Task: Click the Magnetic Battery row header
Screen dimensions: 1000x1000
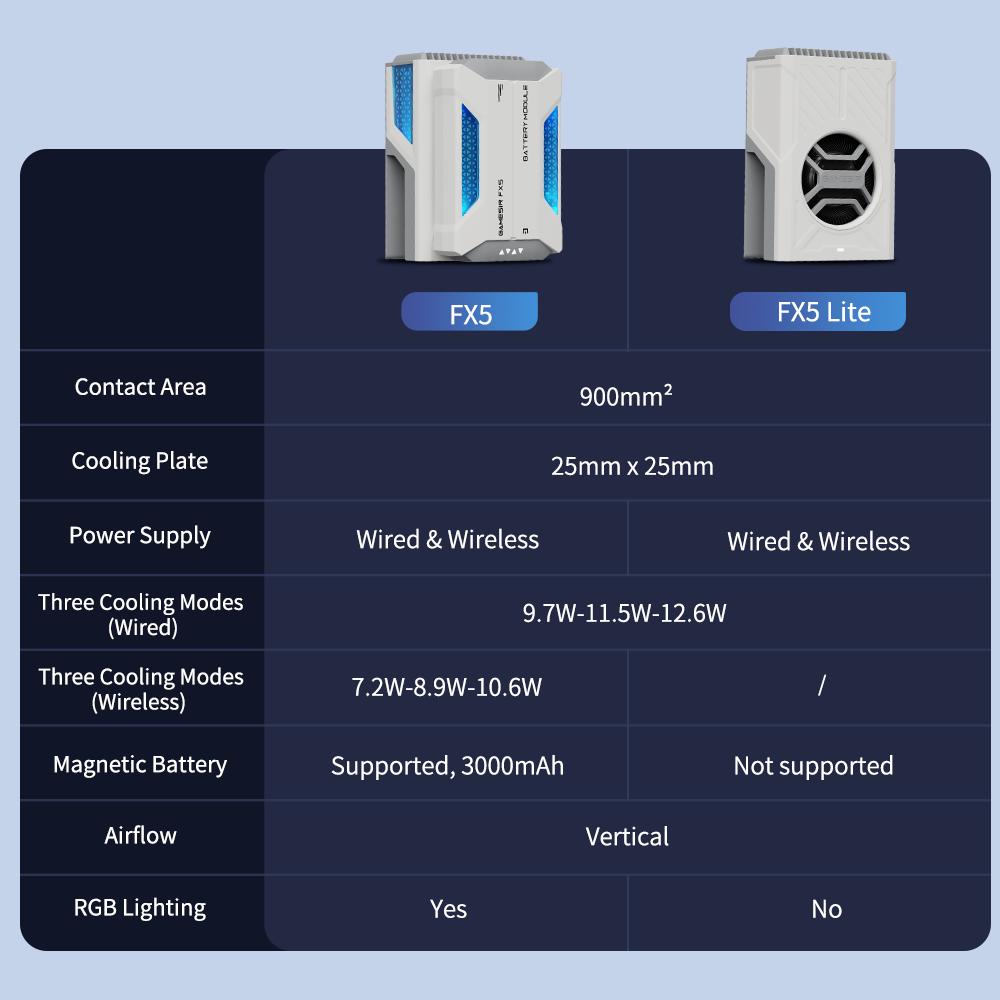Action: (140, 765)
